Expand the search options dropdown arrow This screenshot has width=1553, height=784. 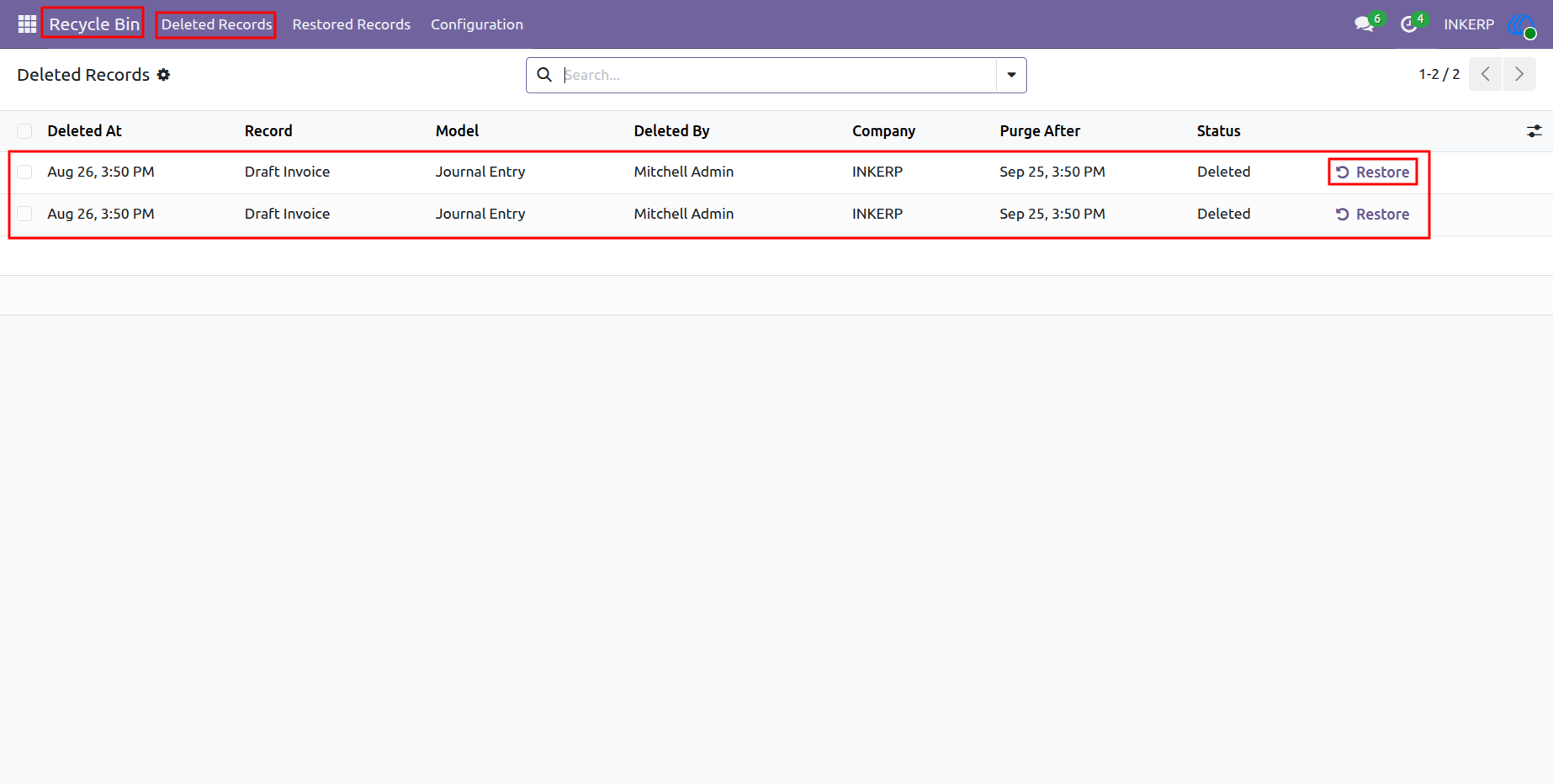[x=1011, y=75]
